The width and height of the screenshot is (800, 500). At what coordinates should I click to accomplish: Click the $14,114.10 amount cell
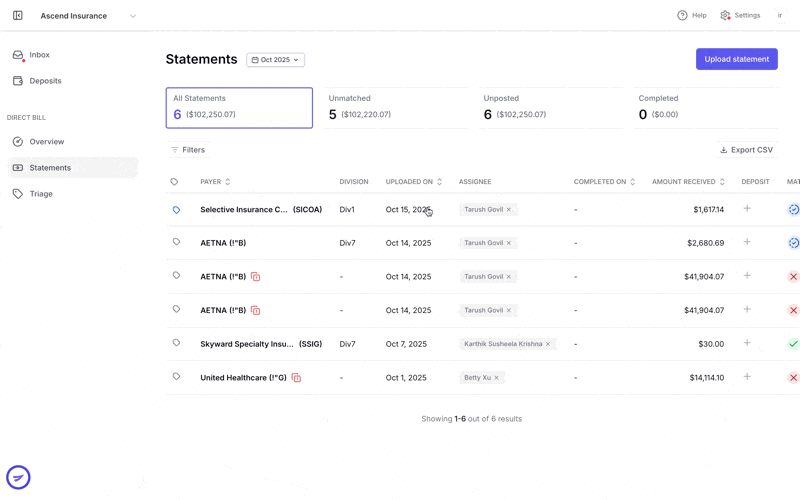tap(707, 378)
